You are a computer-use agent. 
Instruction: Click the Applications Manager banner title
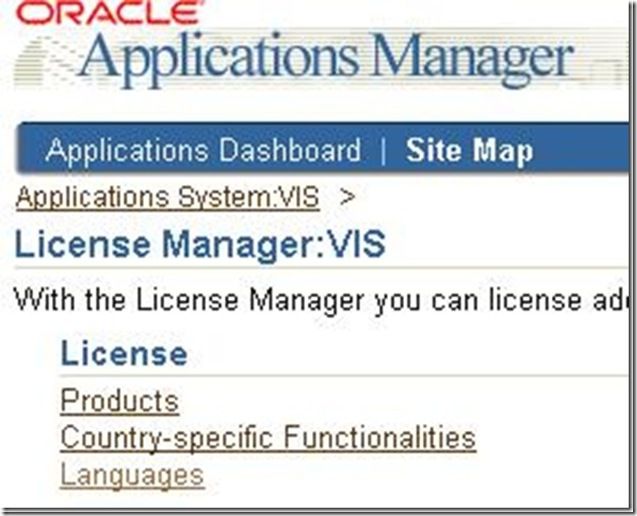[x=325, y=59]
